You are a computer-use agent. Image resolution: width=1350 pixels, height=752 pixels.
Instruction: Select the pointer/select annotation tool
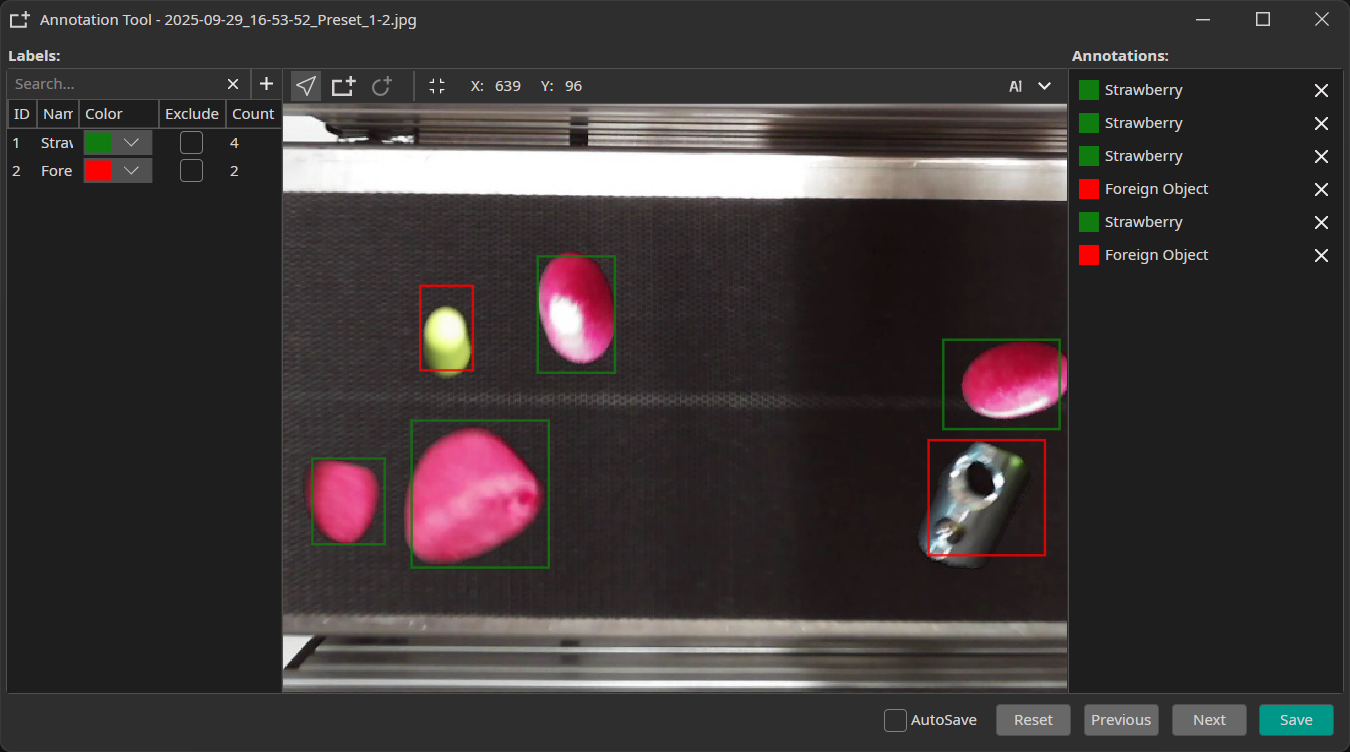click(305, 85)
